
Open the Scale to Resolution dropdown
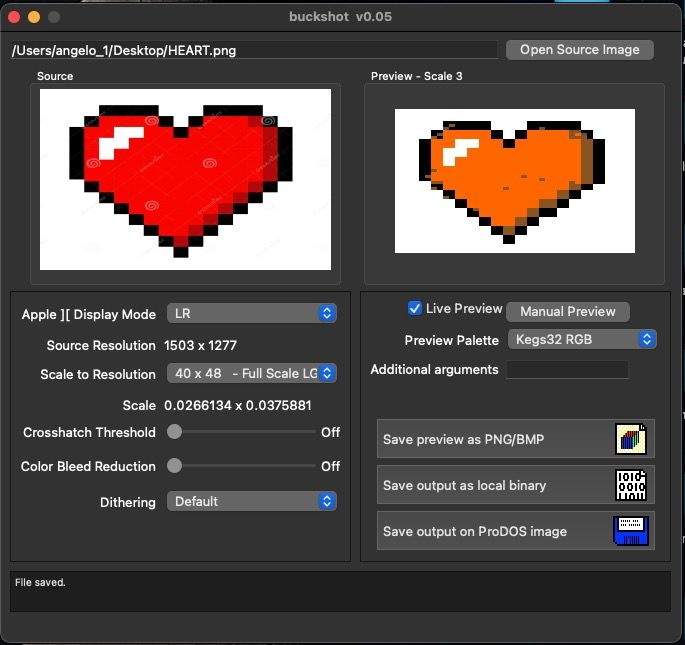252,373
